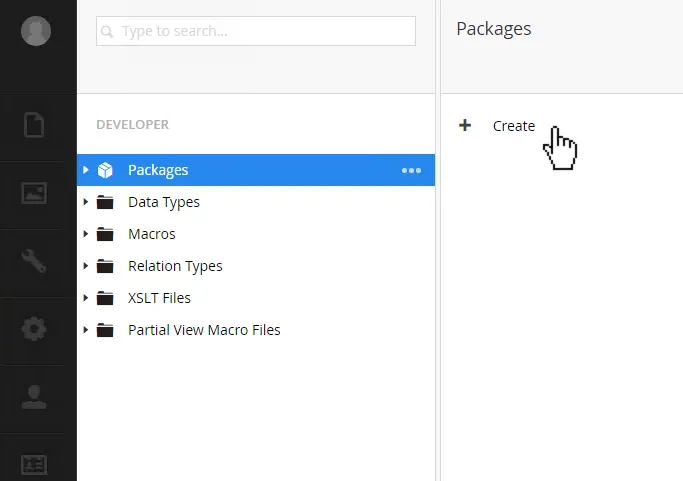
Task: Expand the Relation Types node arrow
Action: click(x=86, y=266)
